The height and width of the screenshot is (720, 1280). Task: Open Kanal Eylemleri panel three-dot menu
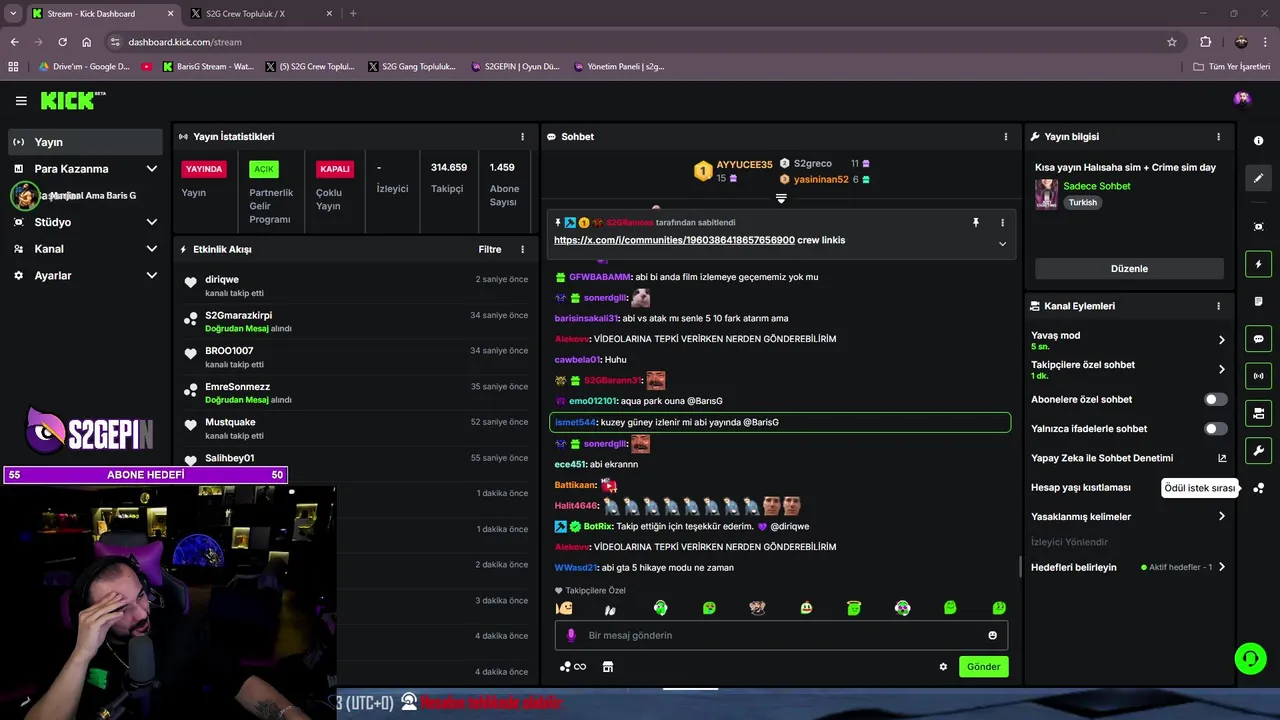(x=1218, y=306)
